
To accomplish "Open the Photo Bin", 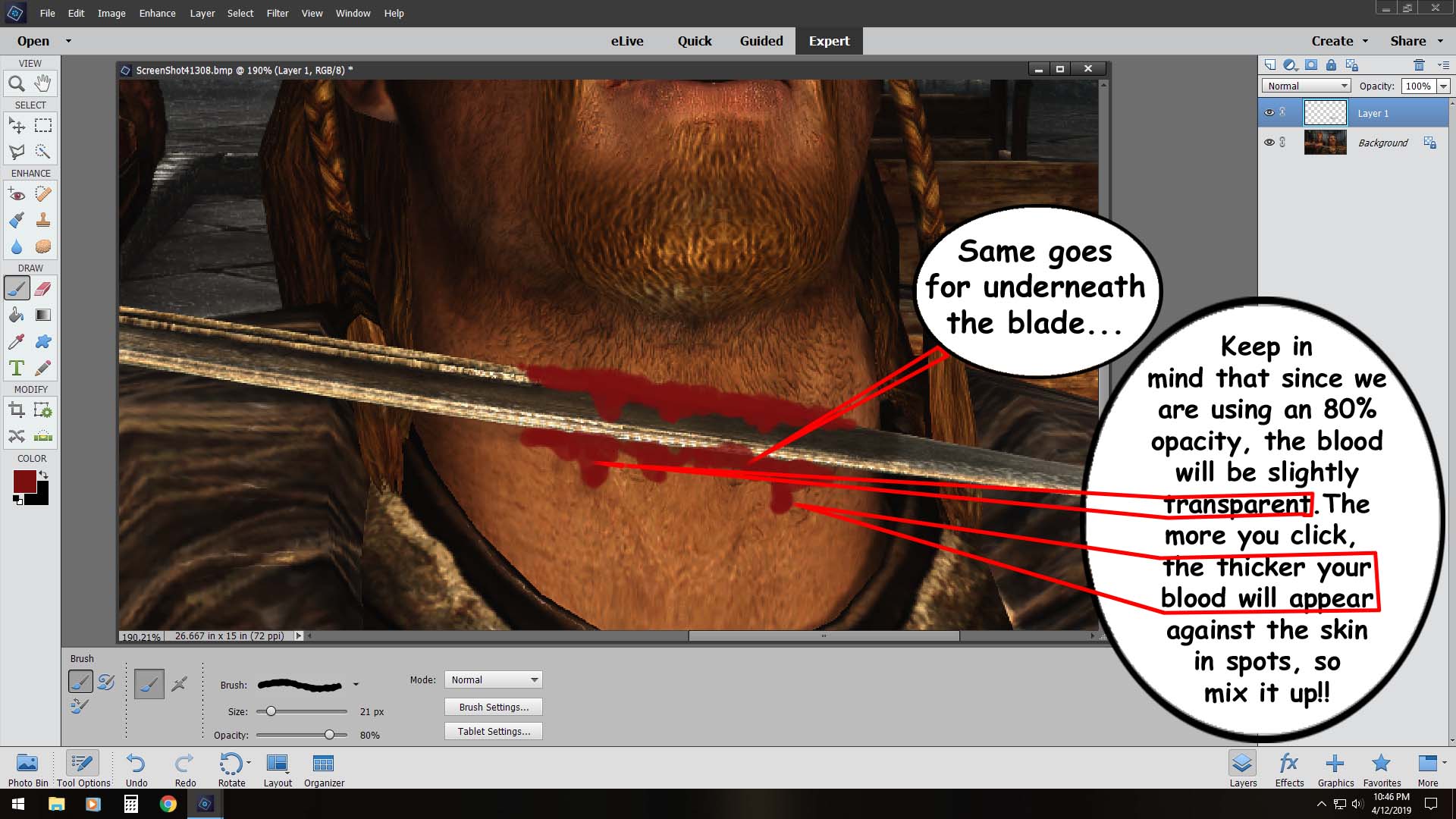I will [x=28, y=770].
